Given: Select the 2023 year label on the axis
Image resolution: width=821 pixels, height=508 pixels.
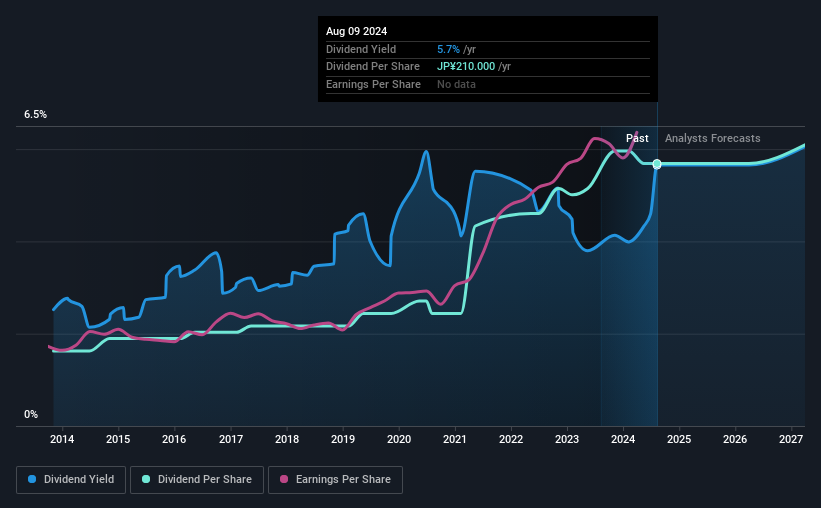Looking at the screenshot, I should click(x=567, y=439).
